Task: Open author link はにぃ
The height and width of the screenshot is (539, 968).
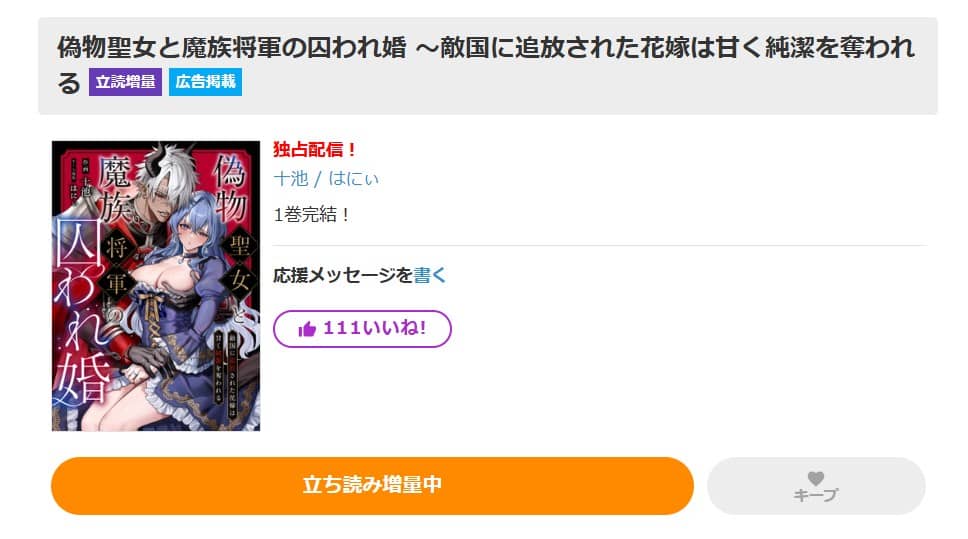Action: [353, 178]
